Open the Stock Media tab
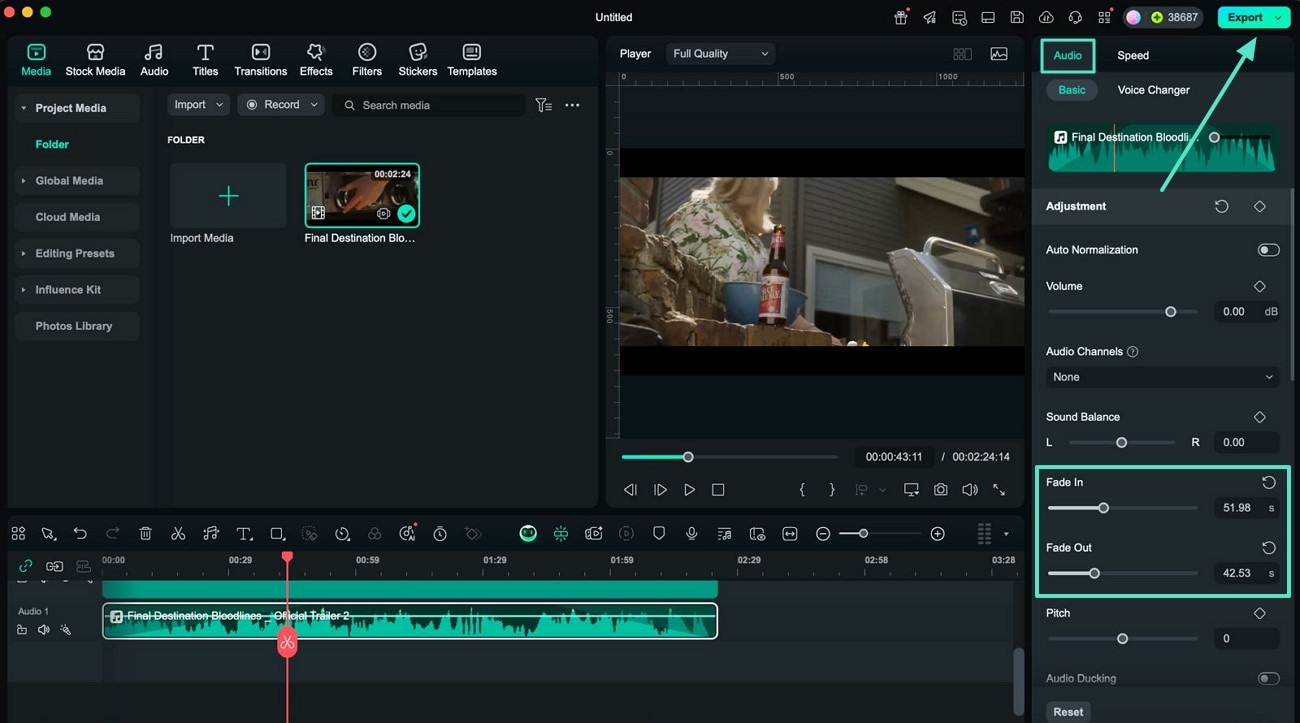This screenshot has height=723, width=1300. (x=95, y=60)
